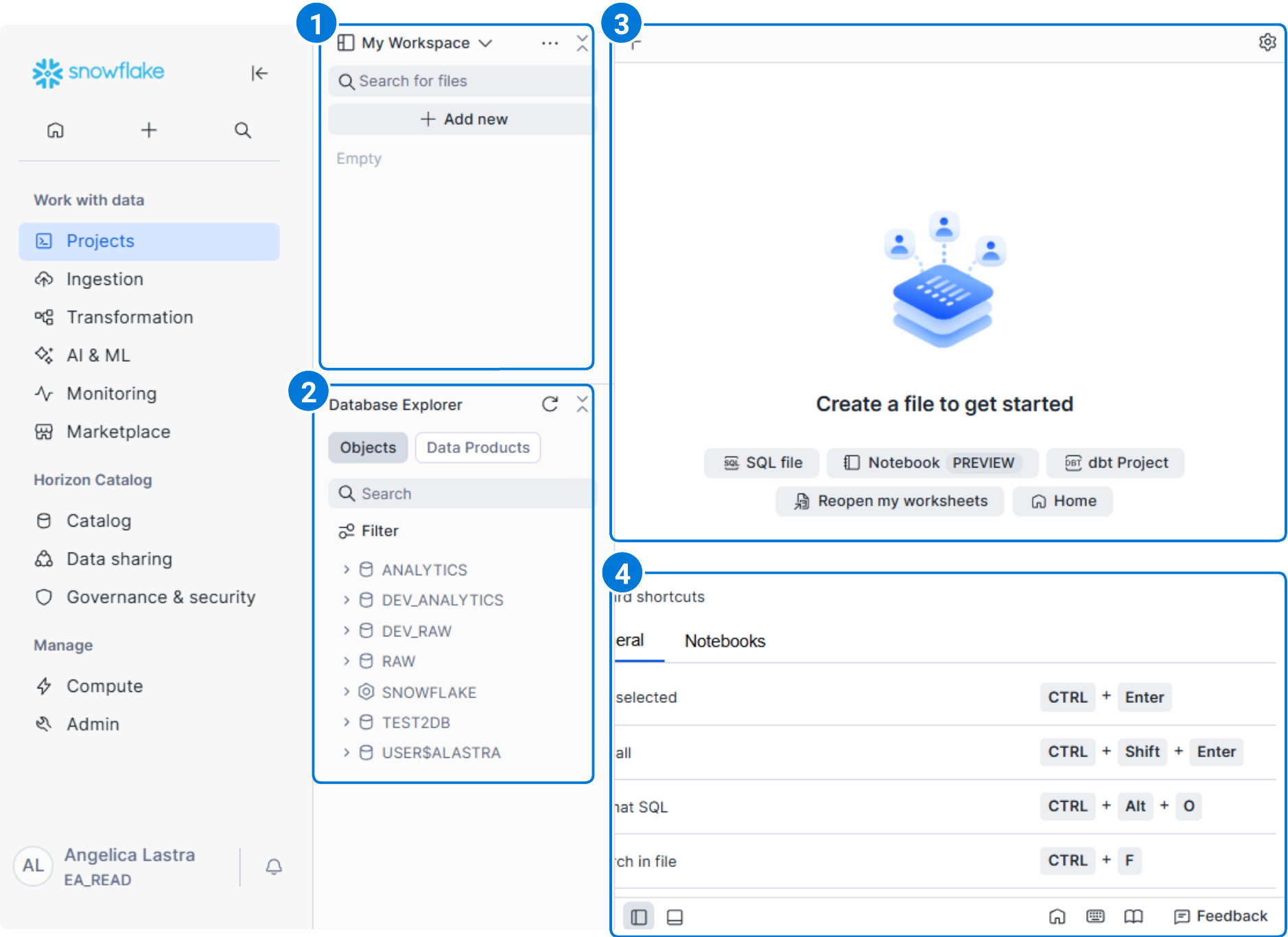Switch Database Explorer to Data Products

tap(478, 448)
